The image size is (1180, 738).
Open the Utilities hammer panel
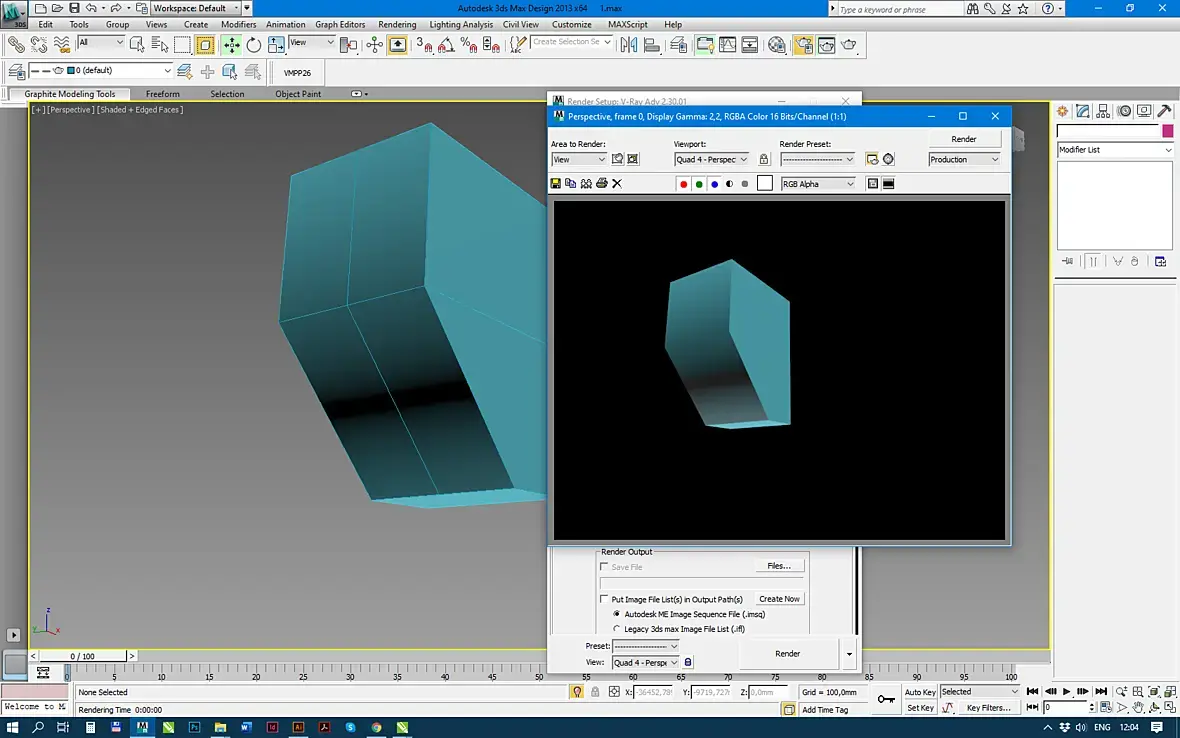(x=1164, y=111)
